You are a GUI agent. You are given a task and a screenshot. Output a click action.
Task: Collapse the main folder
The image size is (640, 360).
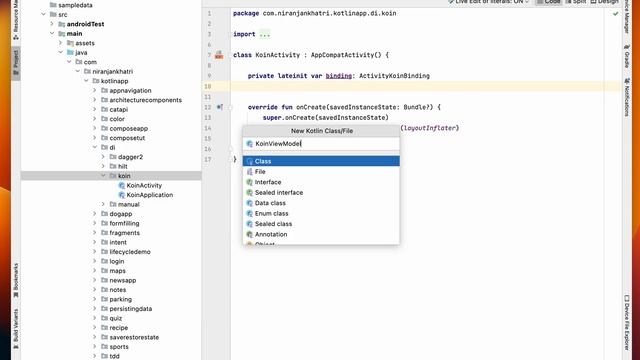coord(52,33)
